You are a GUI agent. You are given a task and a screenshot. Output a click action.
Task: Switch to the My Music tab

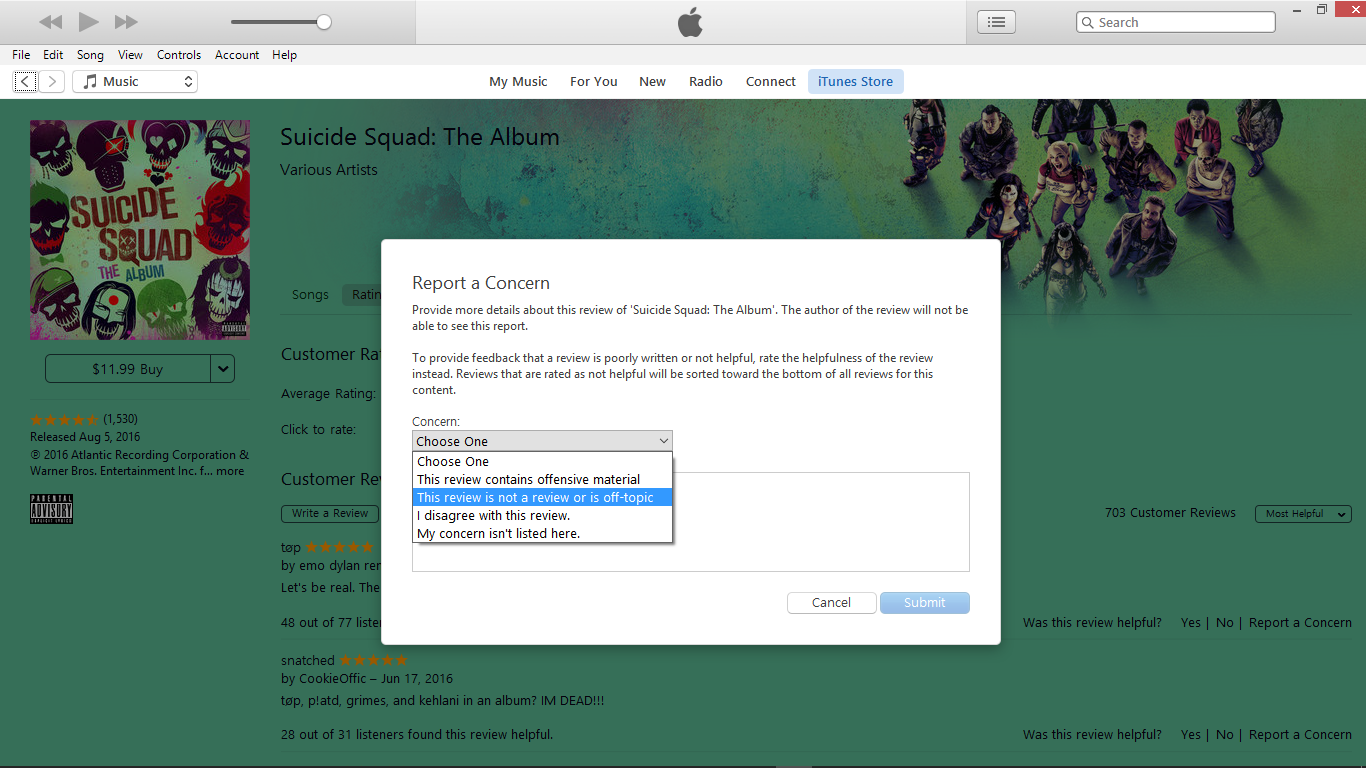click(x=518, y=82)
